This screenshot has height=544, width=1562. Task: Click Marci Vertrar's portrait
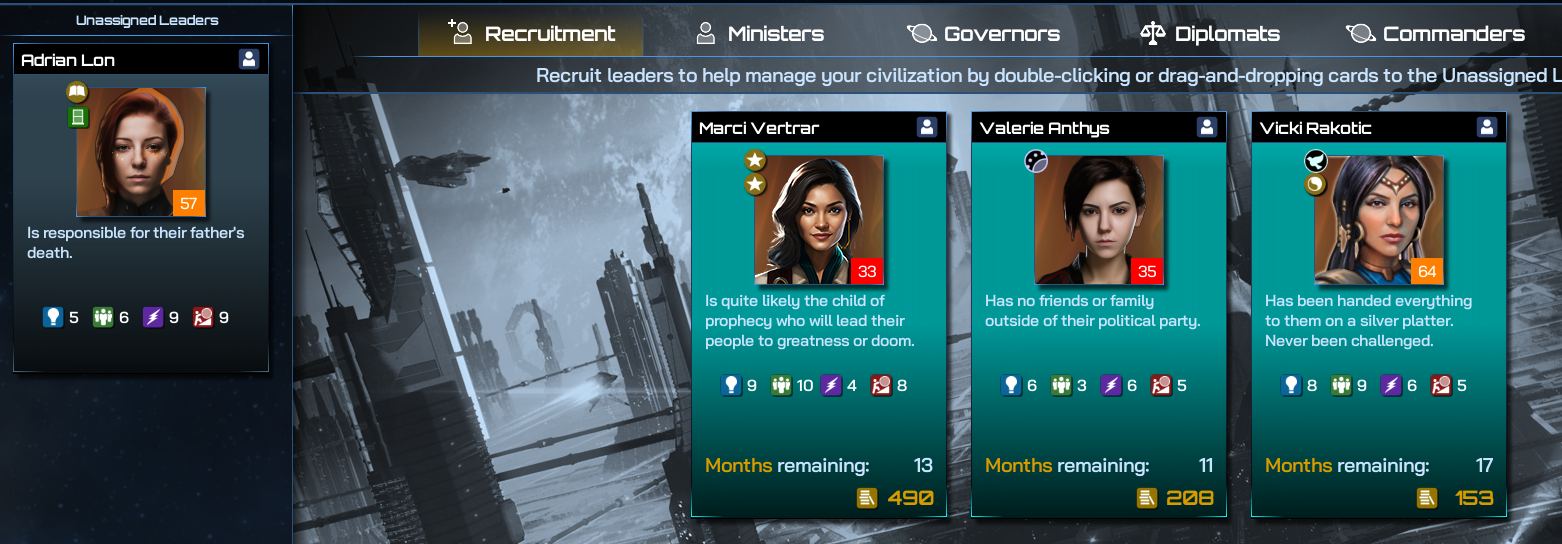pos(819,220)
